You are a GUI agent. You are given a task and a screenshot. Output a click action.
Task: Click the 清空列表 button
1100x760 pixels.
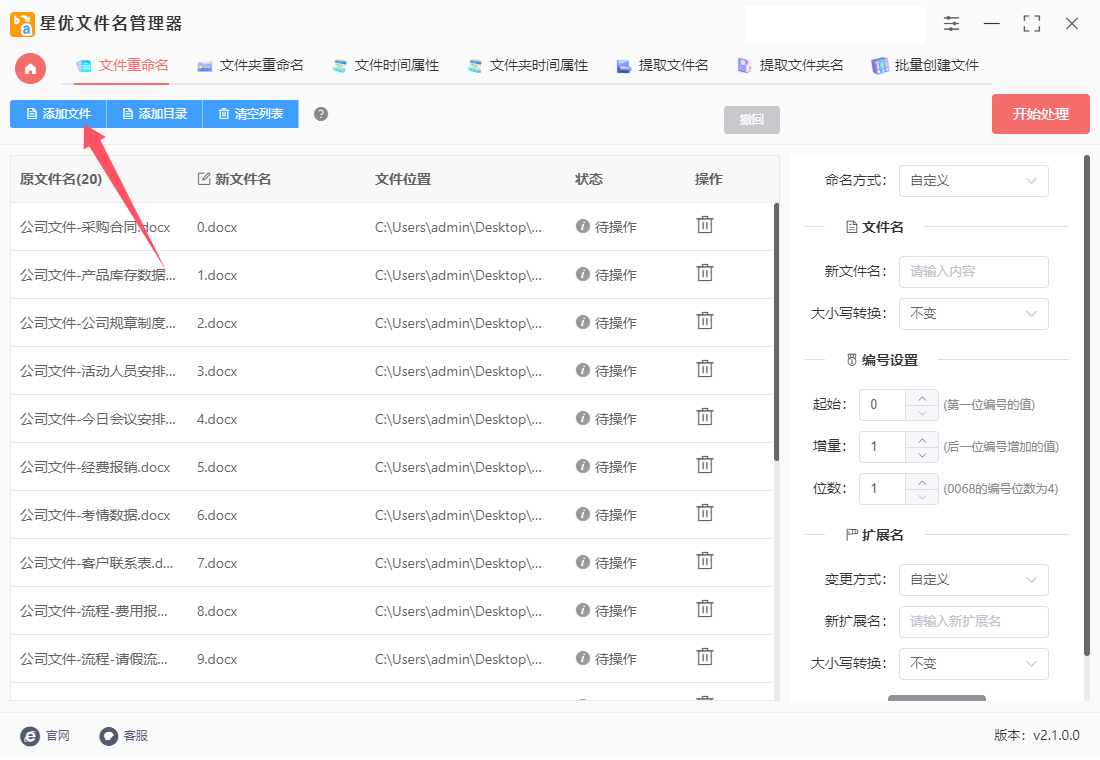pos(250,114)
